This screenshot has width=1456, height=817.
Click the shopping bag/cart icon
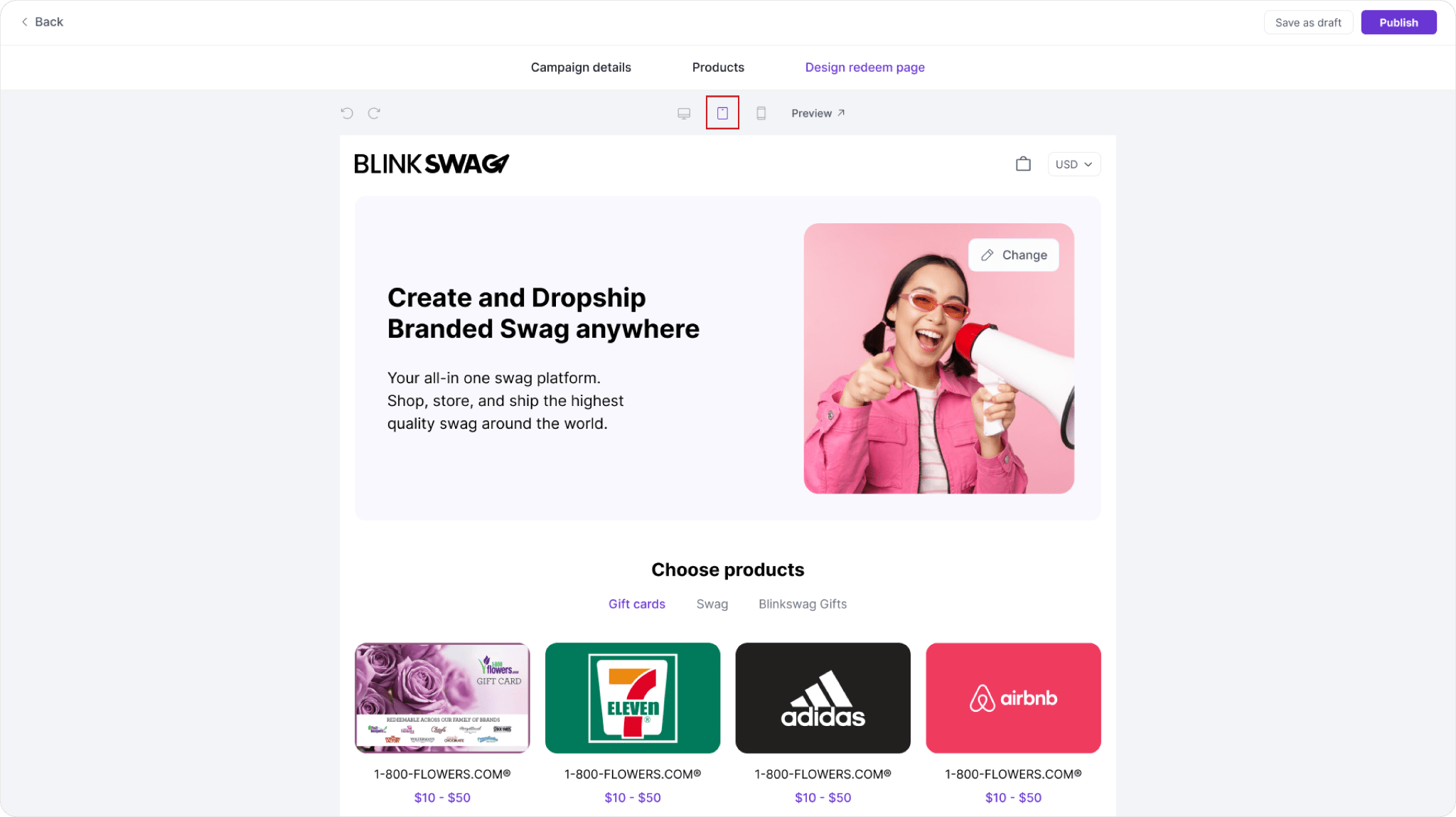pyautogui.click(x=1023, y=163)
